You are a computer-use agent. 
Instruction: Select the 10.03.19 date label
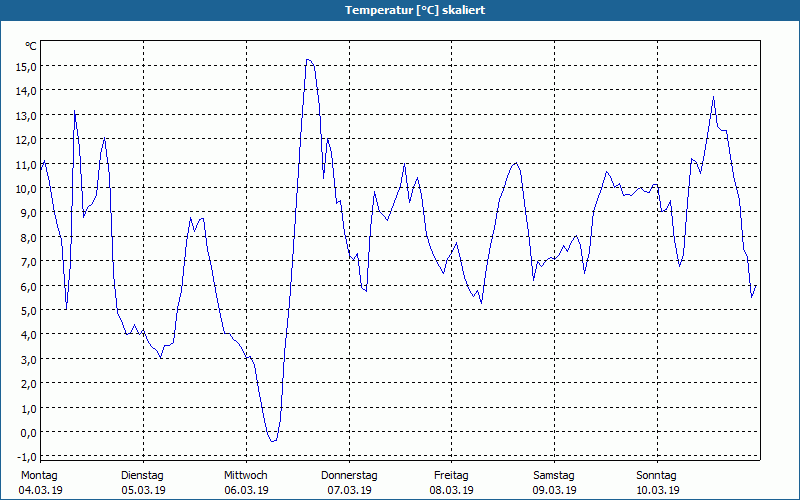[657, 490]
